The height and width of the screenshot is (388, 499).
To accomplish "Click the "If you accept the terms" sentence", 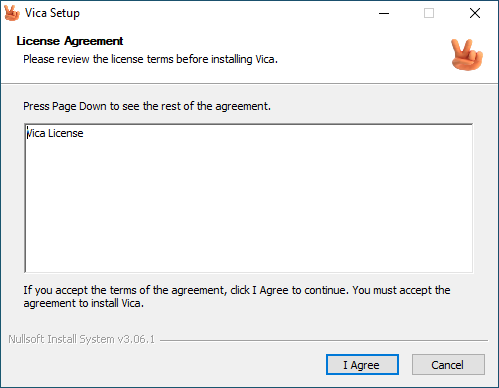I will click(237, 290).
